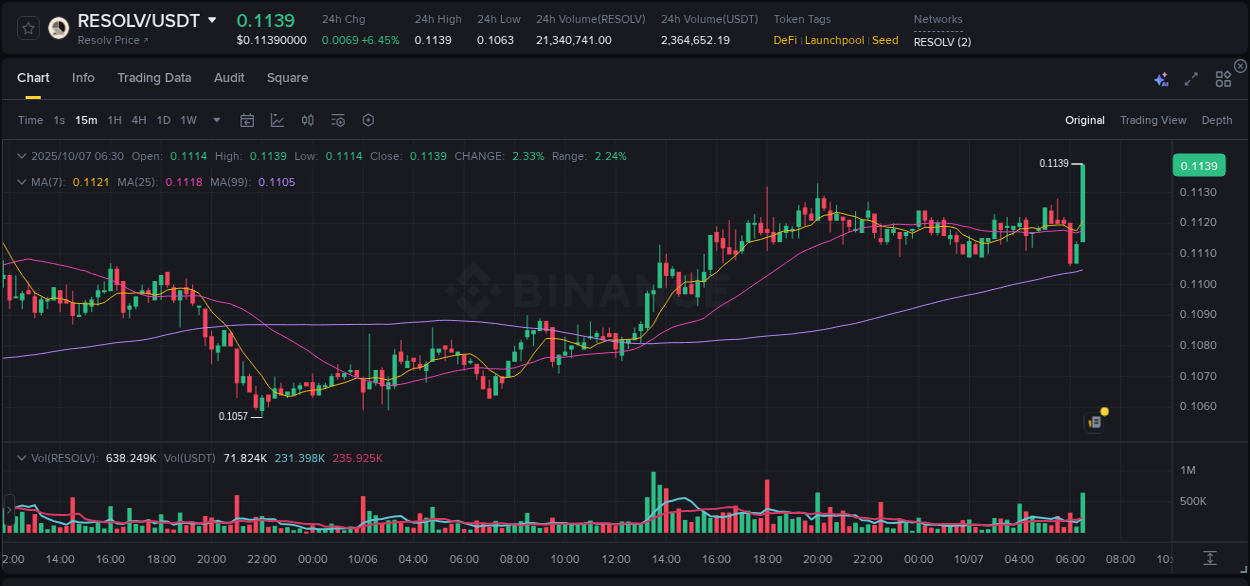Open more time intervals dropdown arrow
This screenshot has width=1250, height=586.
[216, 120]
